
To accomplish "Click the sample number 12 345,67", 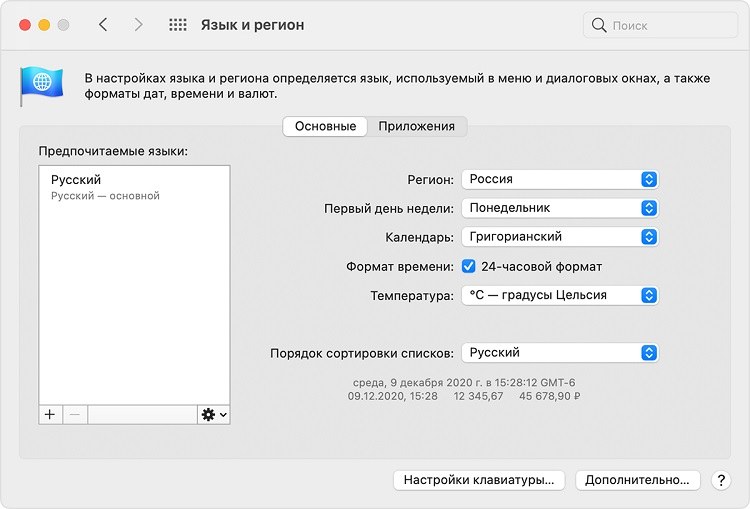I will coord(478,396).
